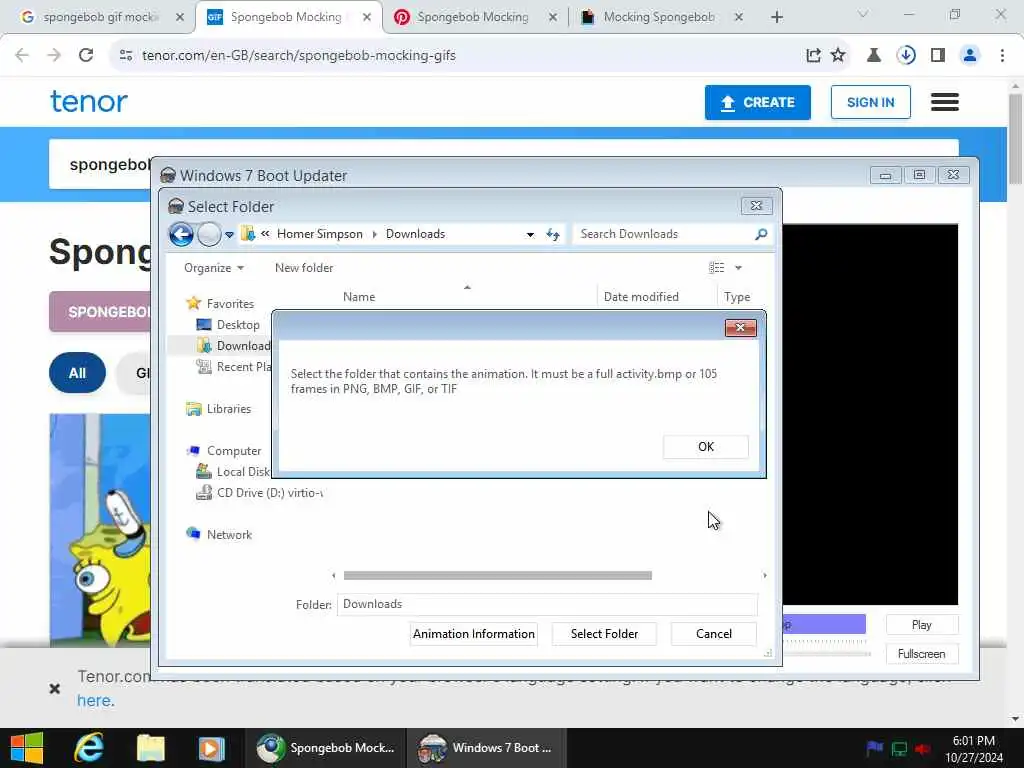Click SIGN IN on Tenor
Screen dimensions: 1024x768
pyautogui.click(x=871, y=103)
